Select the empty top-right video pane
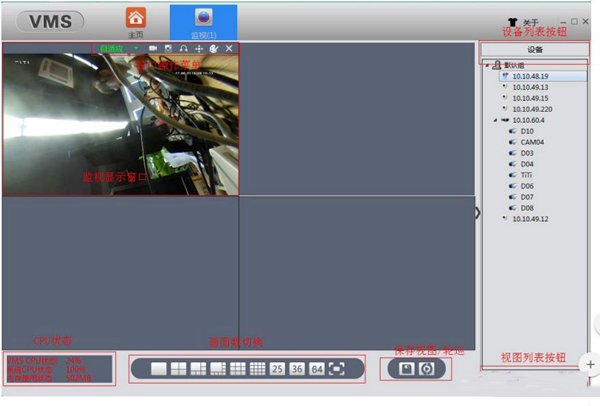The width and height of the screenshot is (600, 406). click(x=357, y=118)
